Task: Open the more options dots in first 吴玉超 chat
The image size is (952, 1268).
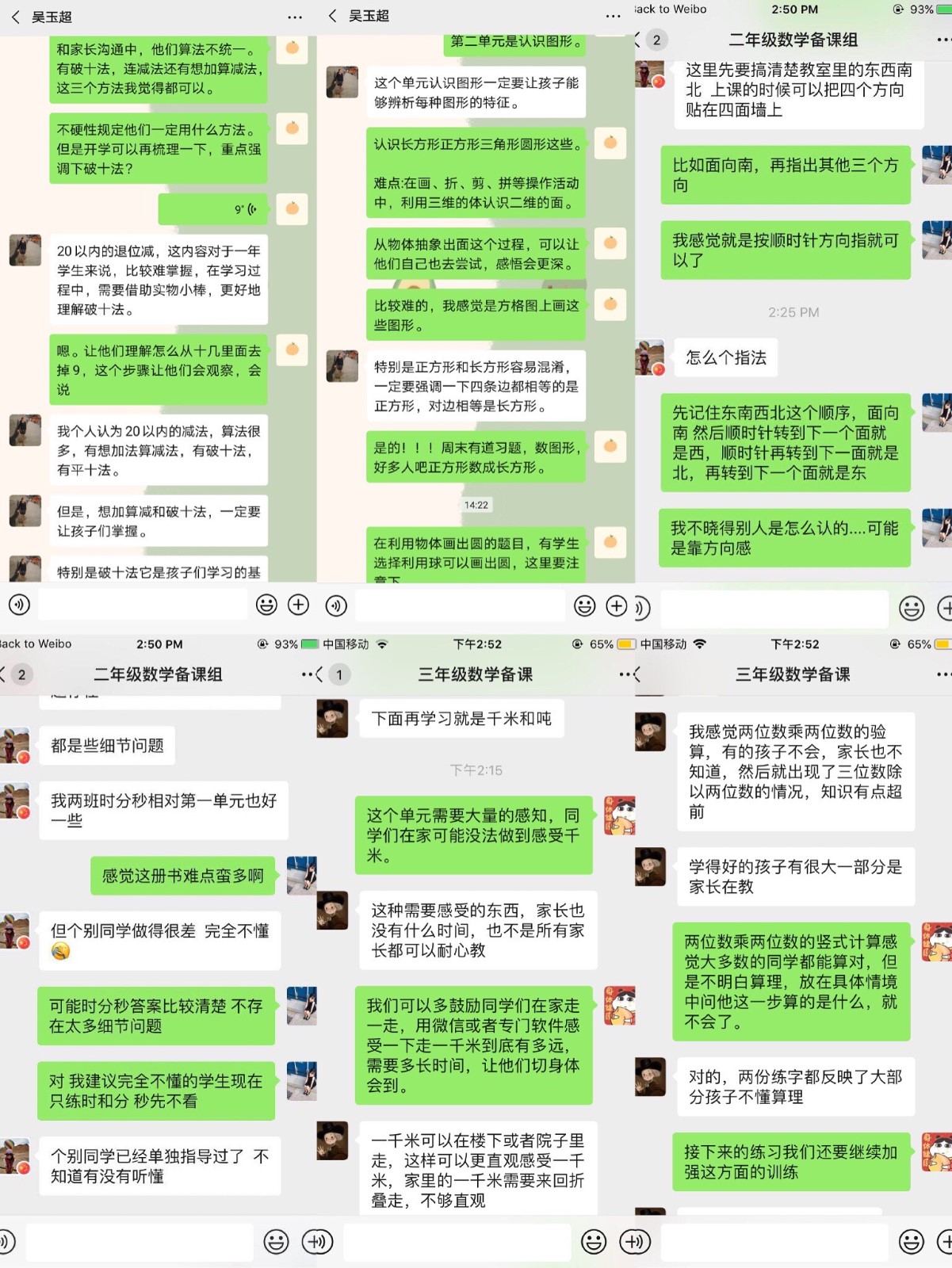Action: [295, 17]
